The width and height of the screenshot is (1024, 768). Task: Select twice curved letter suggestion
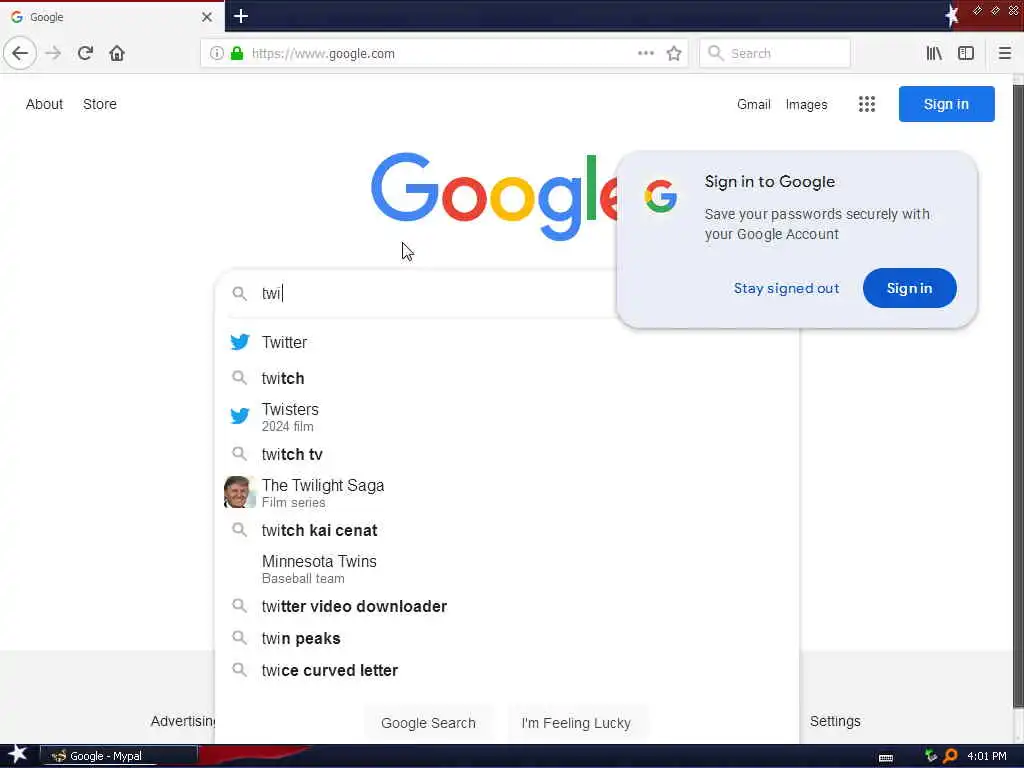pos(507,670)
